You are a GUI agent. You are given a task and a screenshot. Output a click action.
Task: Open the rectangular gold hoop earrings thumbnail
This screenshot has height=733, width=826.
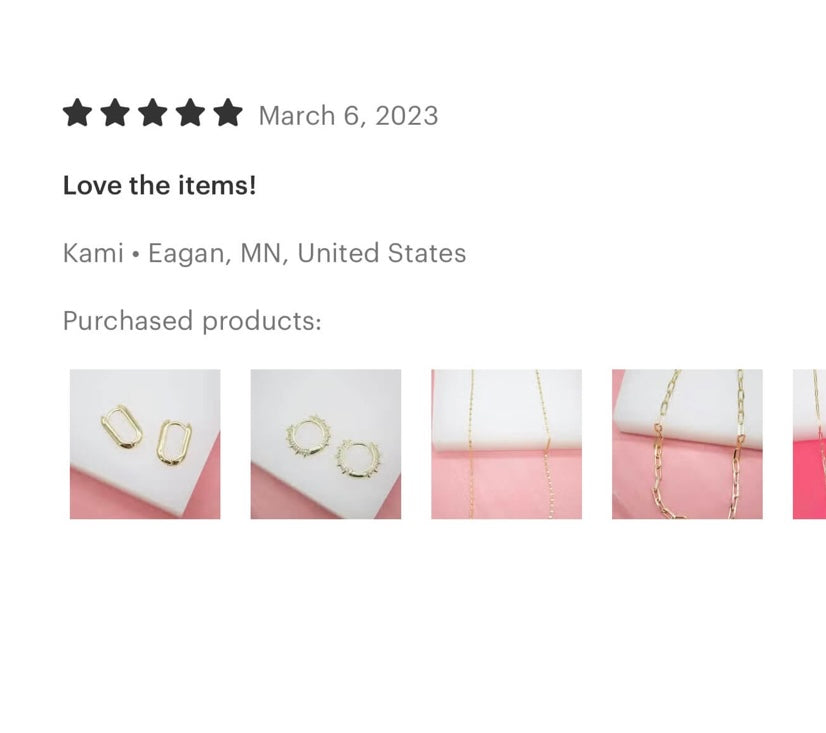(145, 444)
